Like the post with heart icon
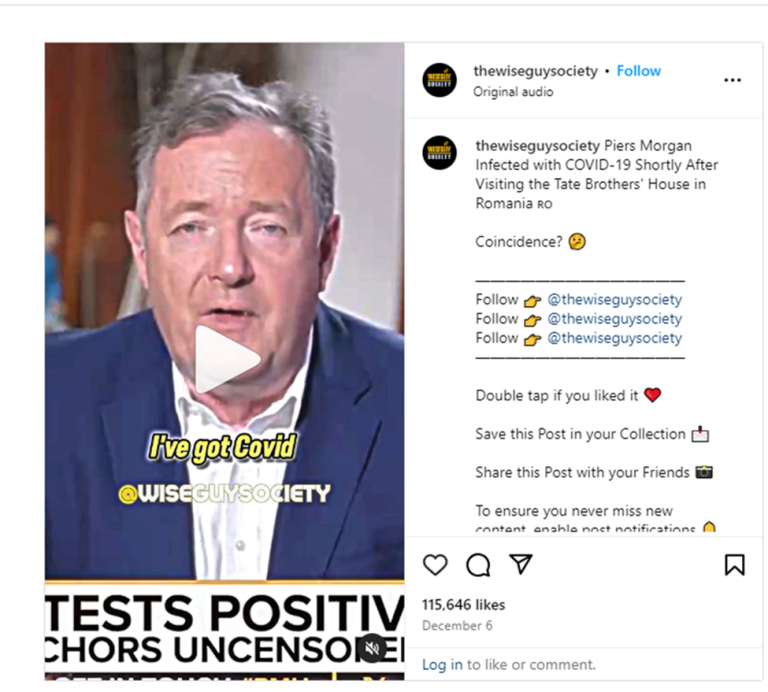The height and width of the screenshot is (692, 768). tap(435, 565)
